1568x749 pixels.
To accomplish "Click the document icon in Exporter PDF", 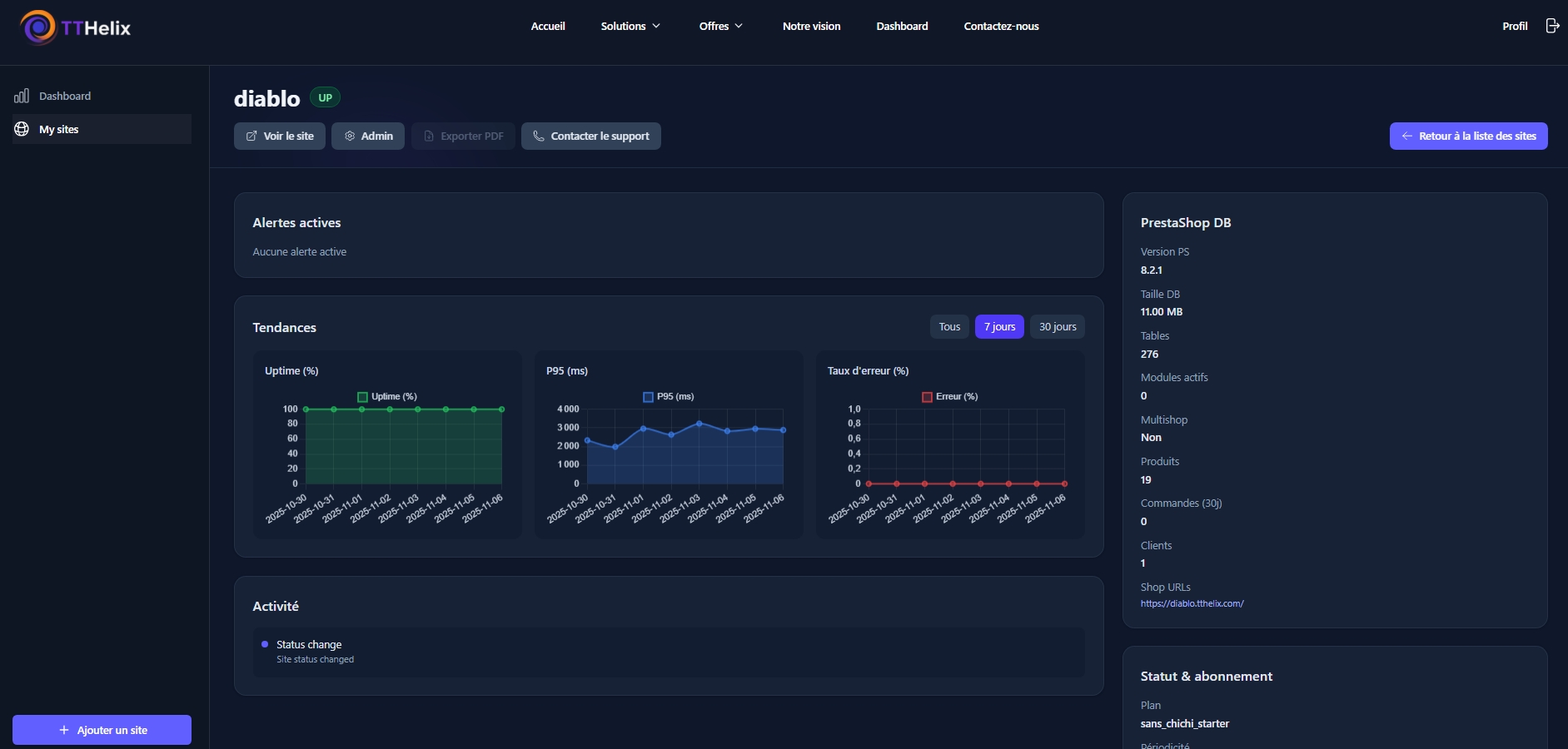I will pyautogui.click(x=429, y=136).
